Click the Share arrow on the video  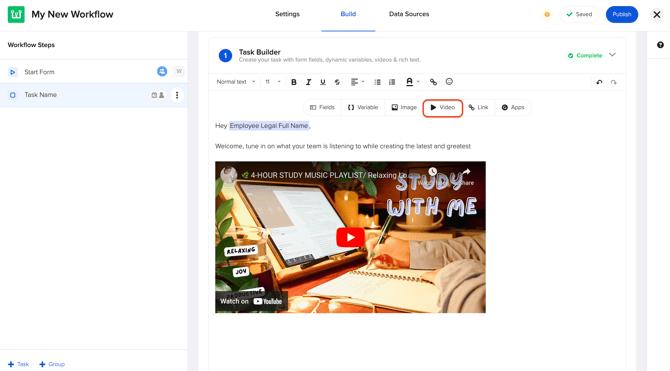pos(466,172)
